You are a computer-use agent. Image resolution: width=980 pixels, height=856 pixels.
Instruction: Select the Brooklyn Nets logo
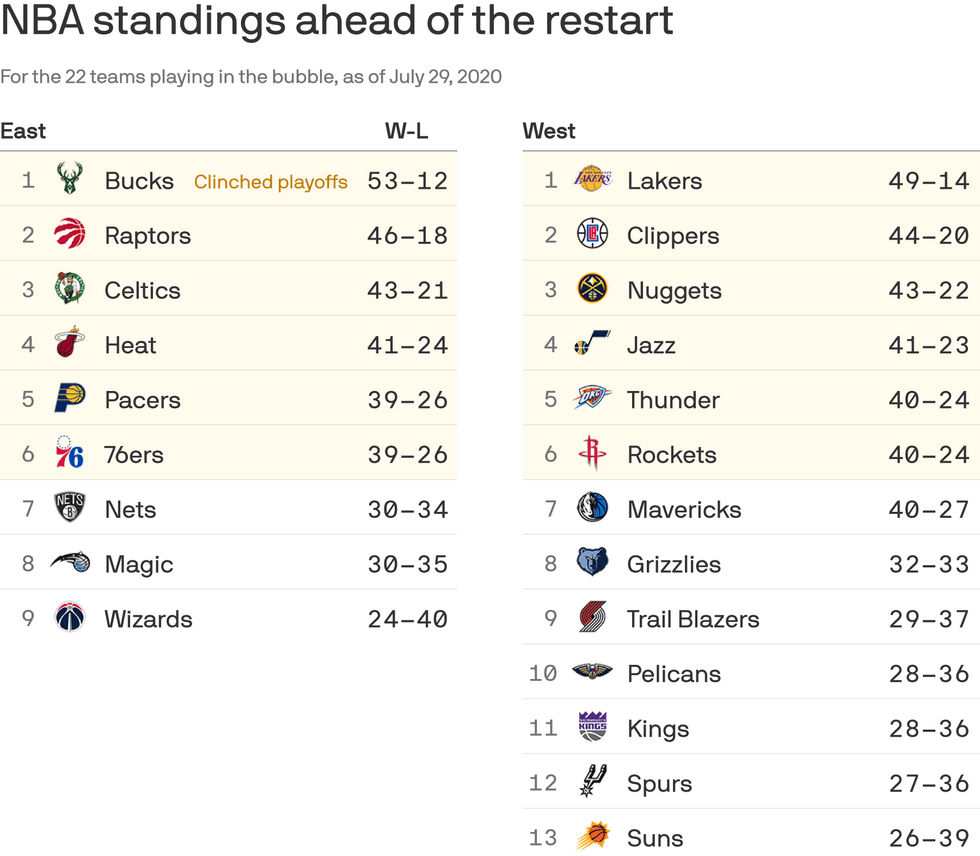69,509
